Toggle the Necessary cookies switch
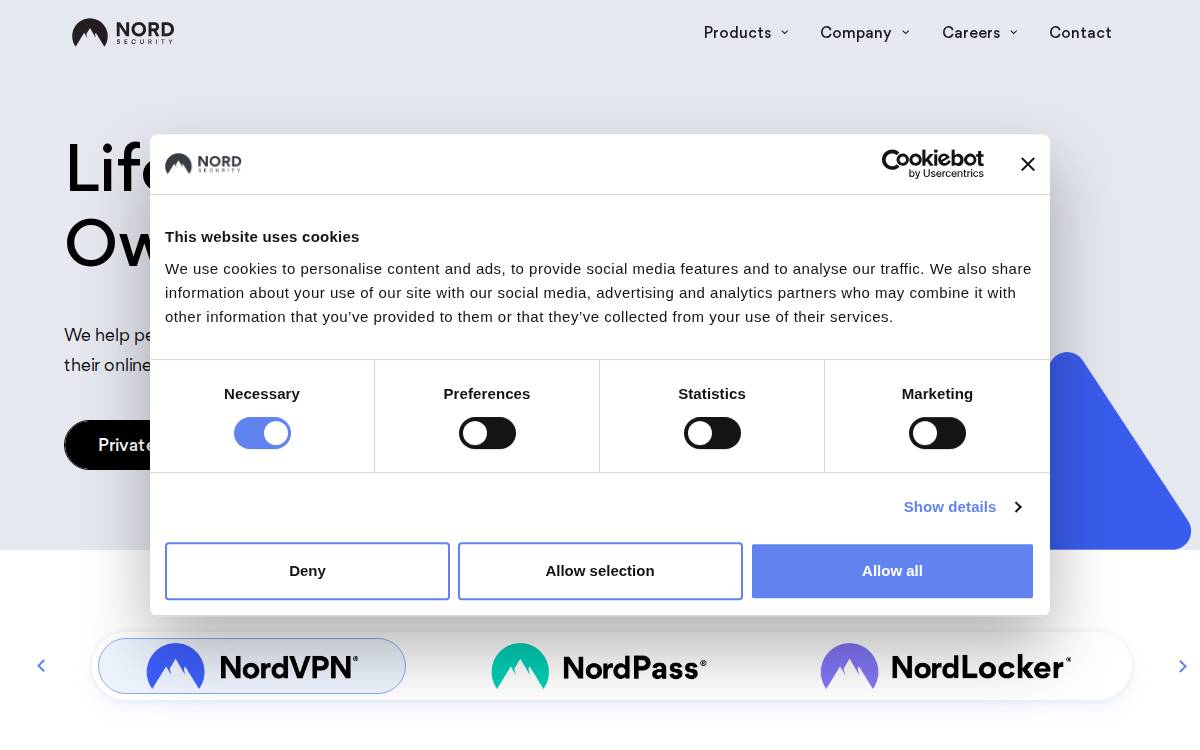Image resolution: width=1200 pixels, height=750 pixels. [x=262, y=433]
